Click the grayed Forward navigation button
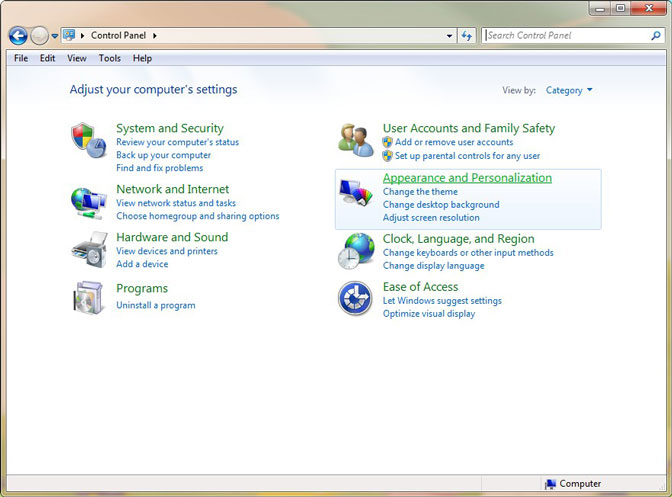The width and height of the screenshot is (672, 497). pyautogui.click(x=39, y=36)
